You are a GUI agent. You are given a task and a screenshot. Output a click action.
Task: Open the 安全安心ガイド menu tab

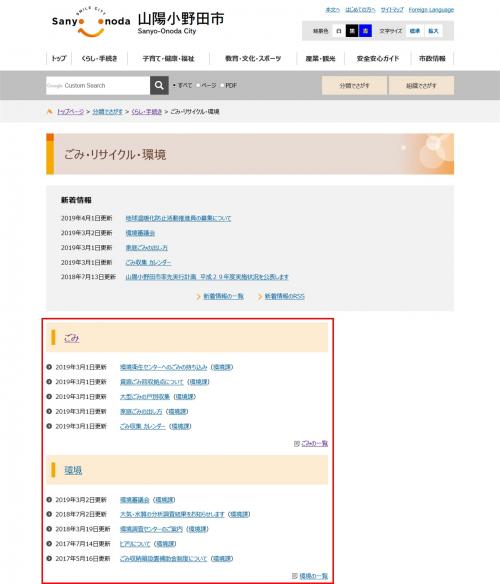[378, 58]
